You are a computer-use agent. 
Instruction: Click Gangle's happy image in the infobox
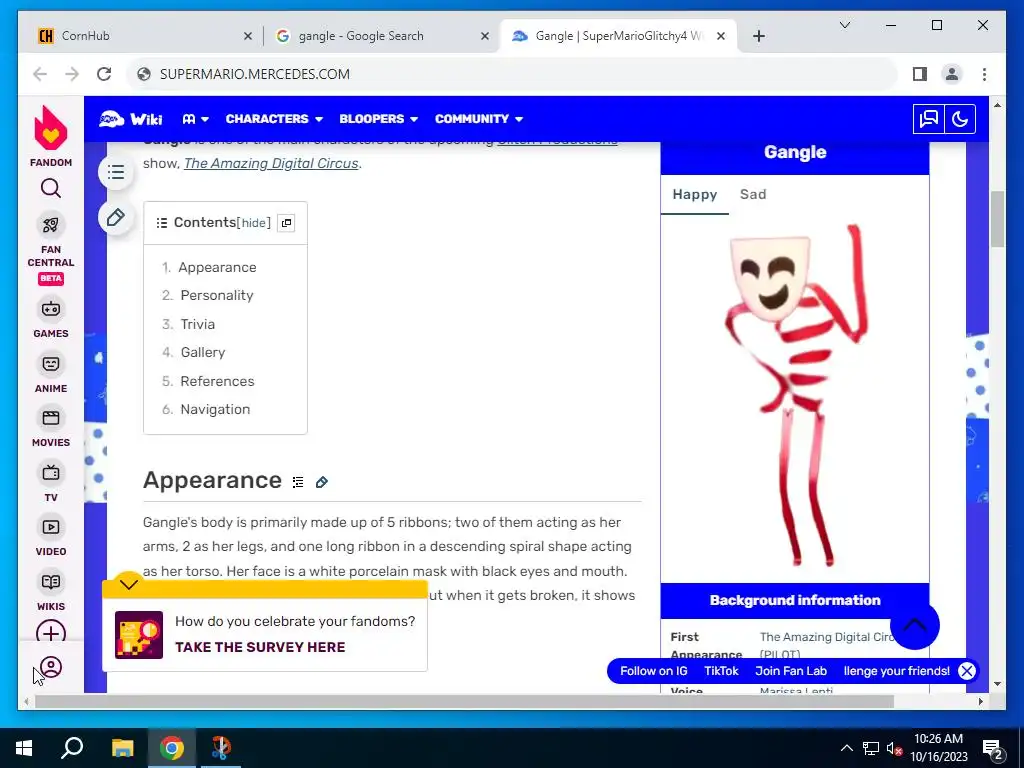pyautogui.click(x=795, y=396)
